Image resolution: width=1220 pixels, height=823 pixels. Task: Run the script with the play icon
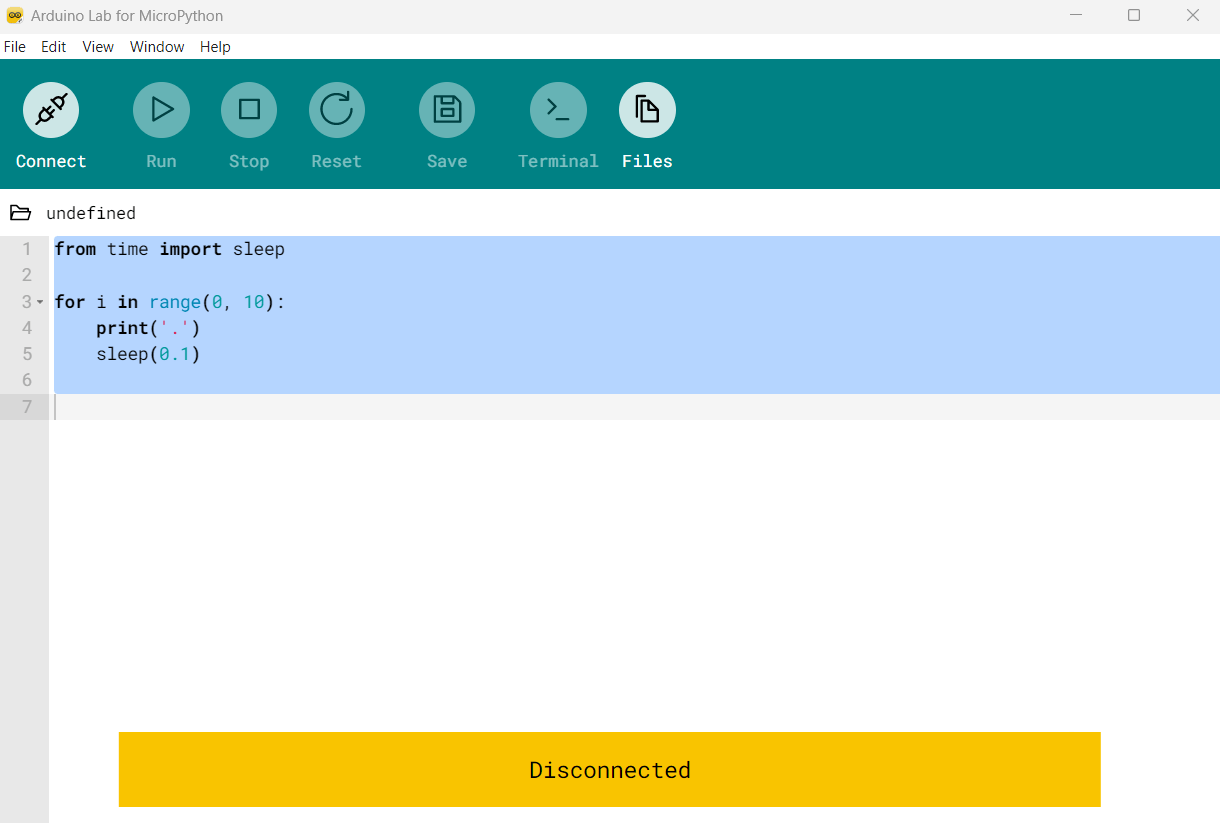(161, 110)
